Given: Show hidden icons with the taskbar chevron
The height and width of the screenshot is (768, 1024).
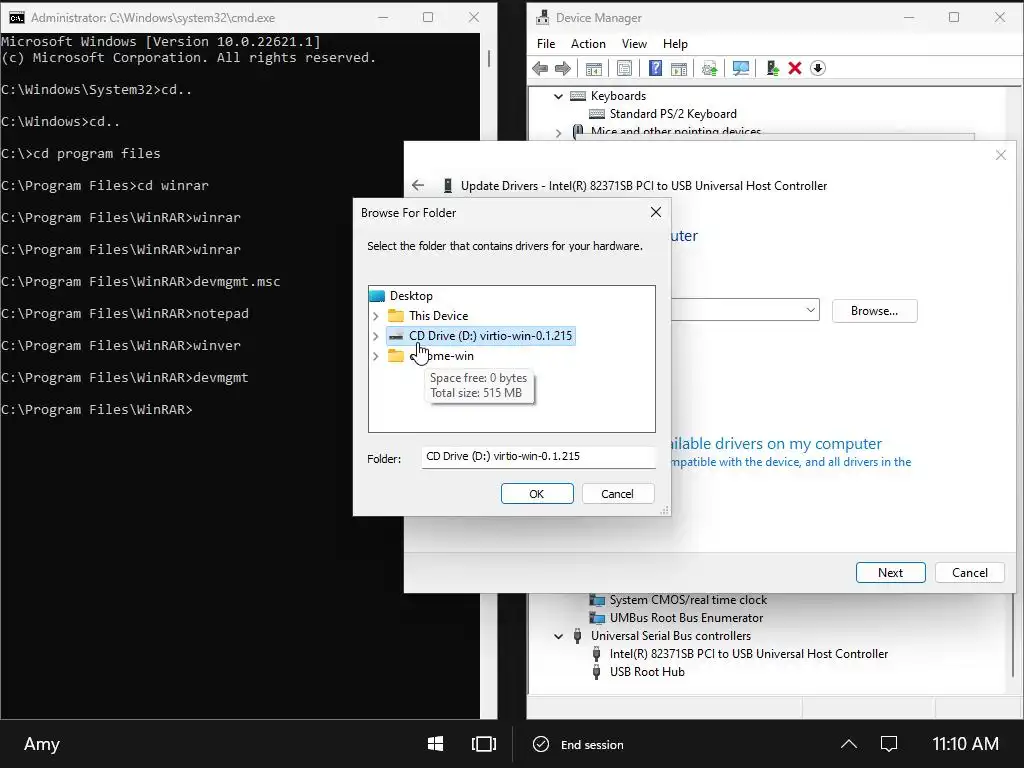Looking at the screenshot, I should (848, 744).
